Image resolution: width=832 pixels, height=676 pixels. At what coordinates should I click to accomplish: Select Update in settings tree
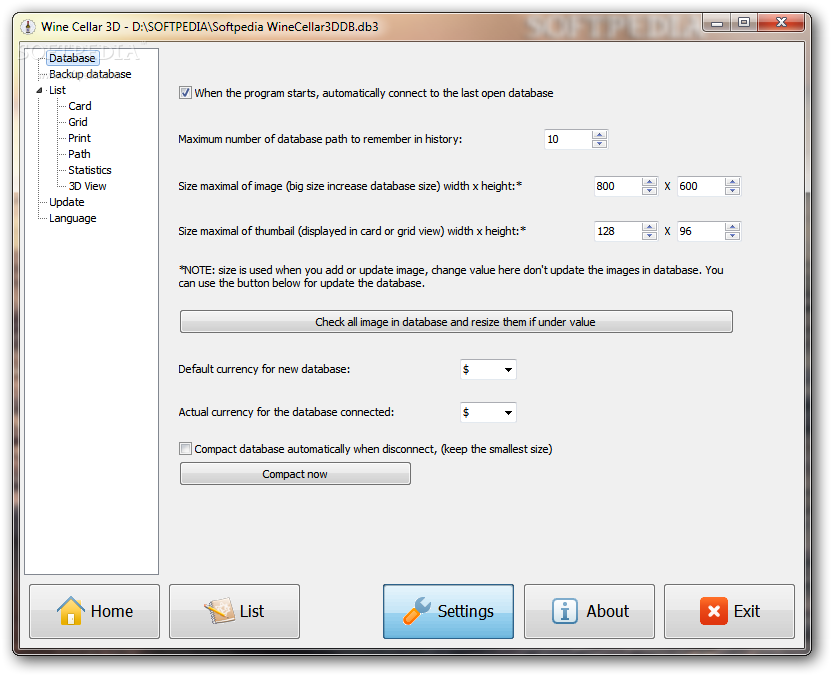(x=66, y=202)
